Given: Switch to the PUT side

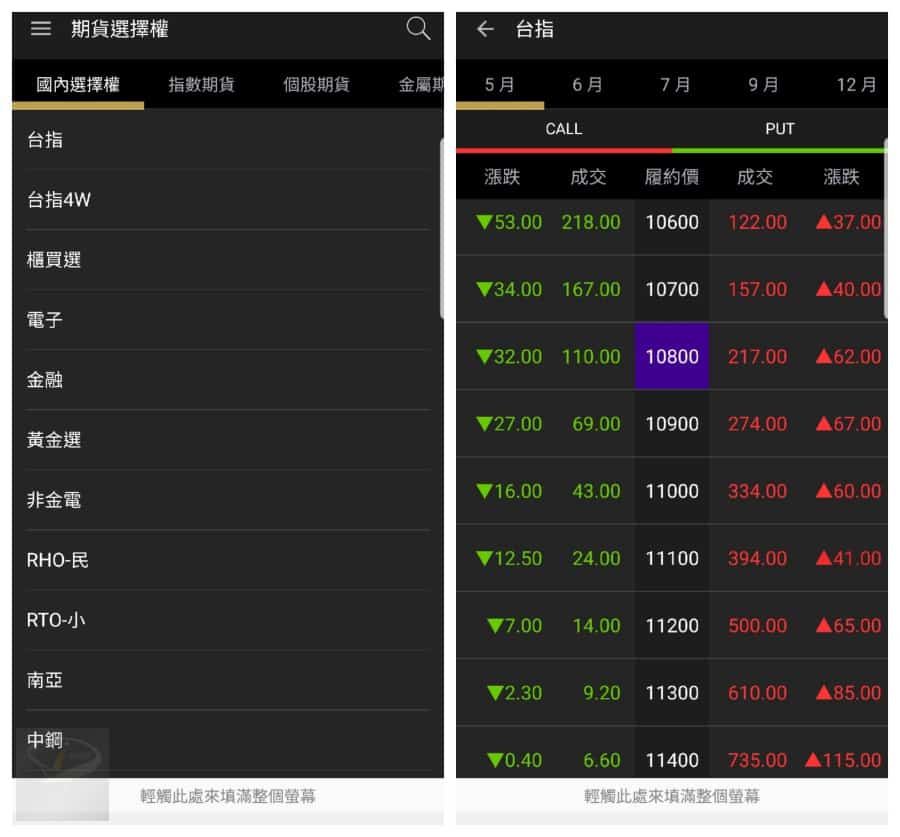Looking at the screenshot, I should (779, 129).
